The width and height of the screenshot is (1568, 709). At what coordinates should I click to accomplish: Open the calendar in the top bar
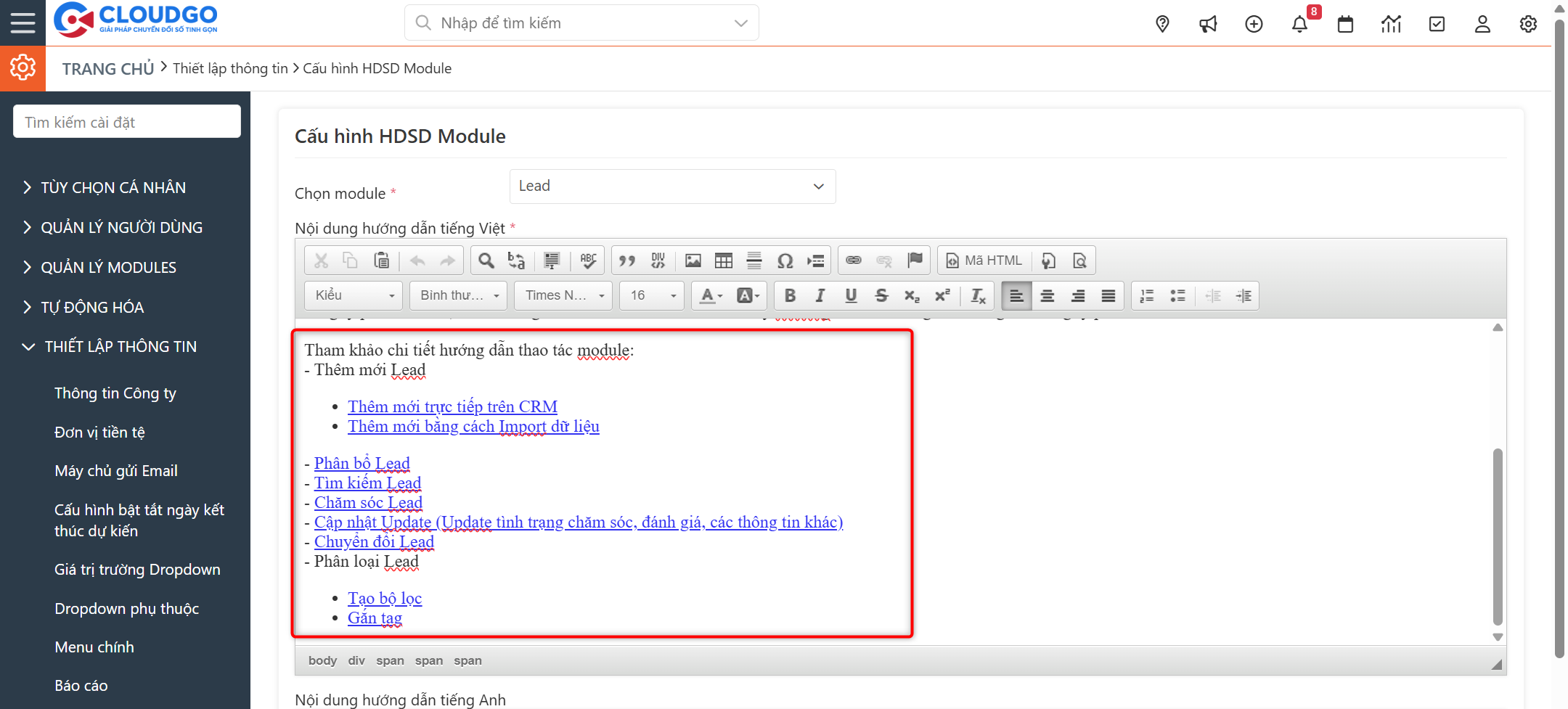(x=1345, y=23)
